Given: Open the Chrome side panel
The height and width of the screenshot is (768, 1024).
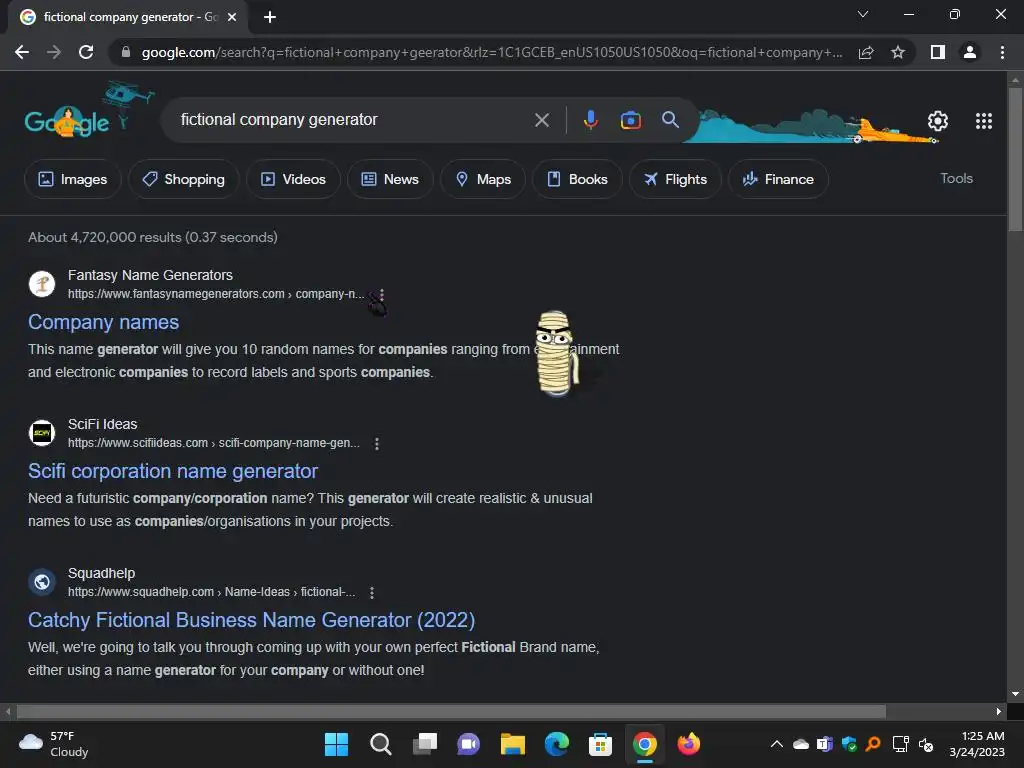Looking at the screenshot, I should point(938,52).
